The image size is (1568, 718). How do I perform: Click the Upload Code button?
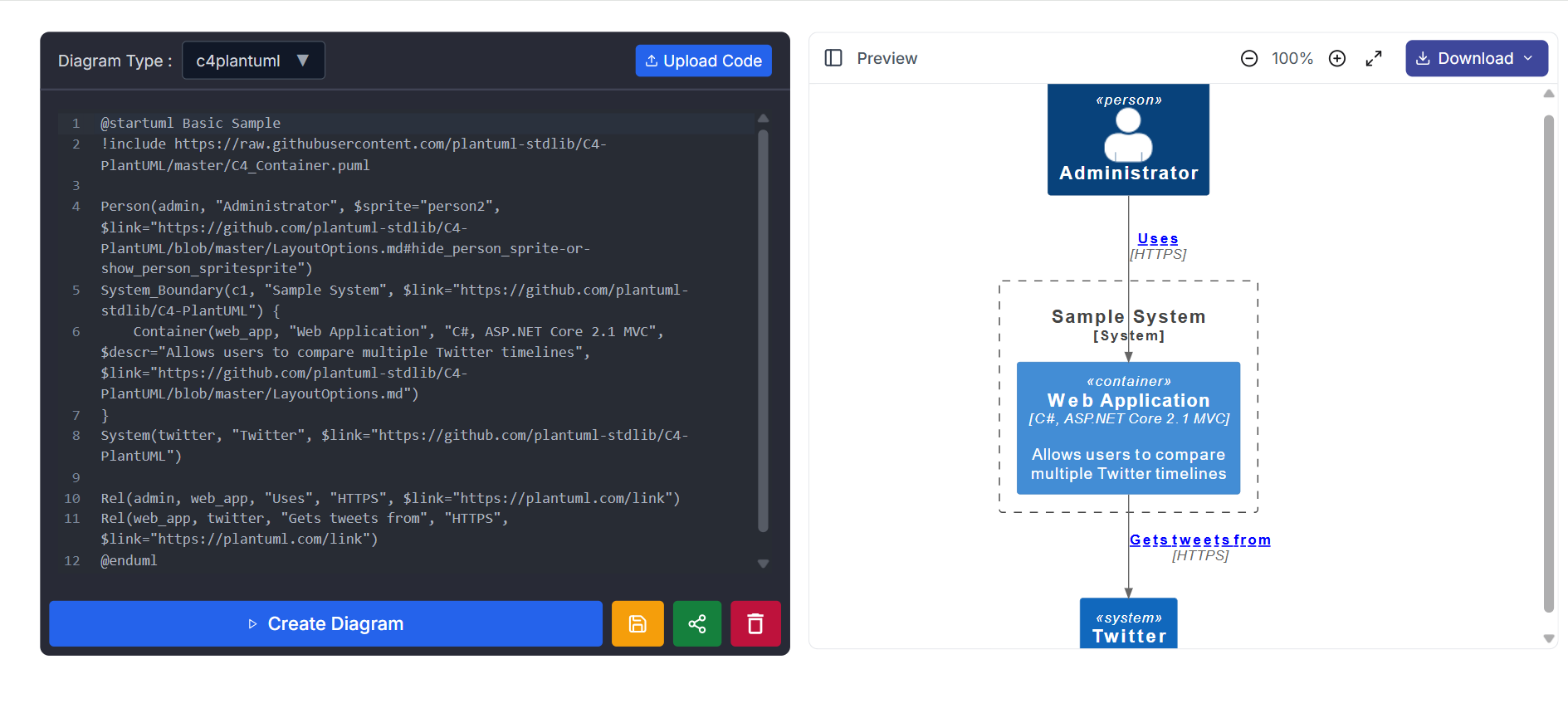703,61
